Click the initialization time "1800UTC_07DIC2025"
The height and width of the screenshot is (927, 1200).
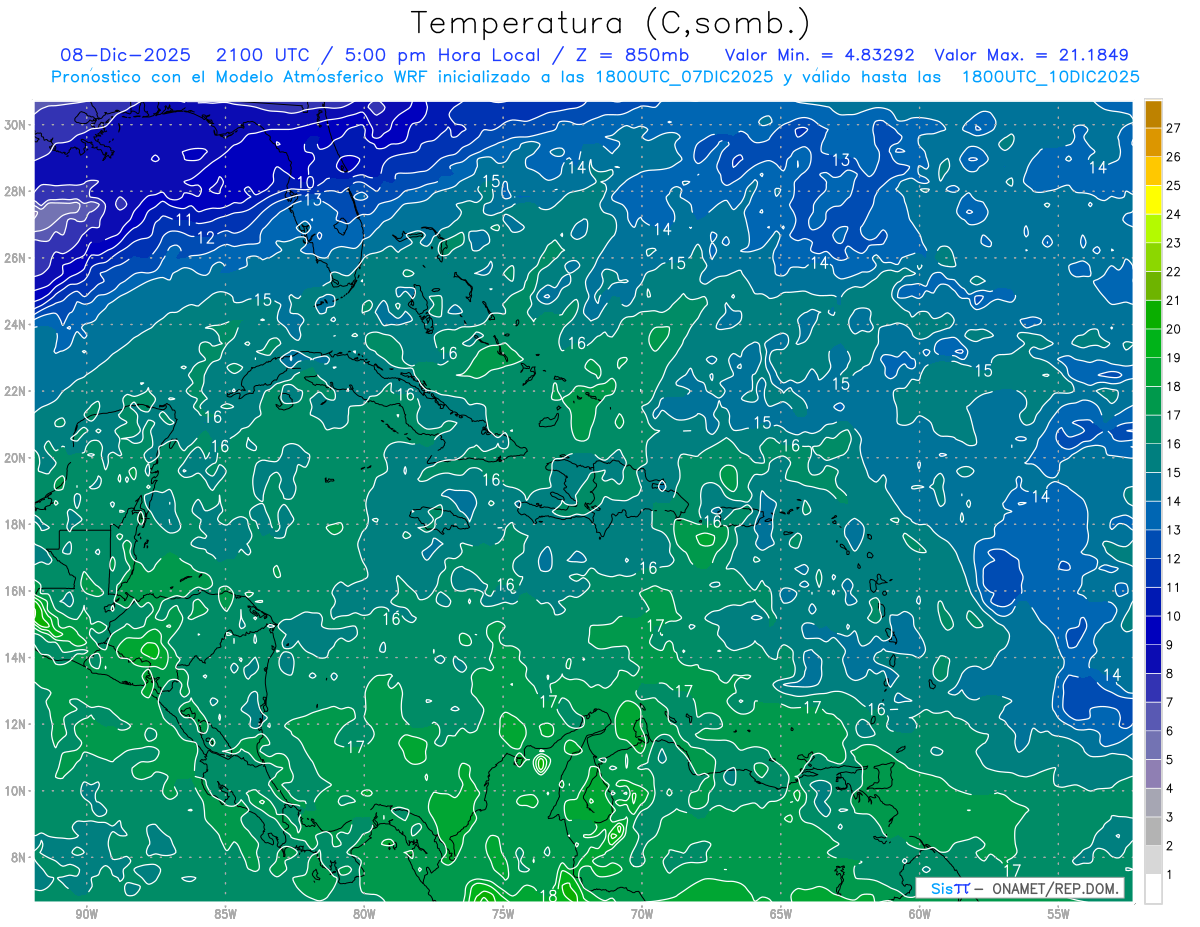[x=686, y=77]
